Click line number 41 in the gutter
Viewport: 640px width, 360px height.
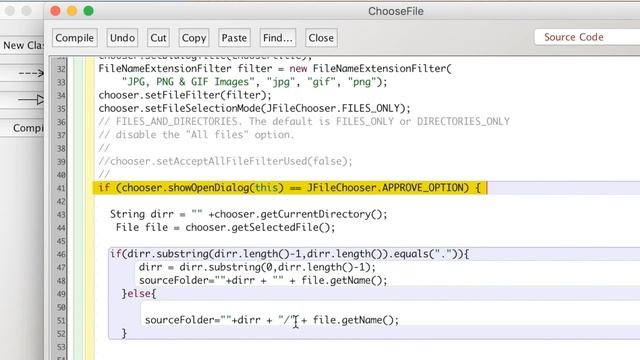pos(61,188)
